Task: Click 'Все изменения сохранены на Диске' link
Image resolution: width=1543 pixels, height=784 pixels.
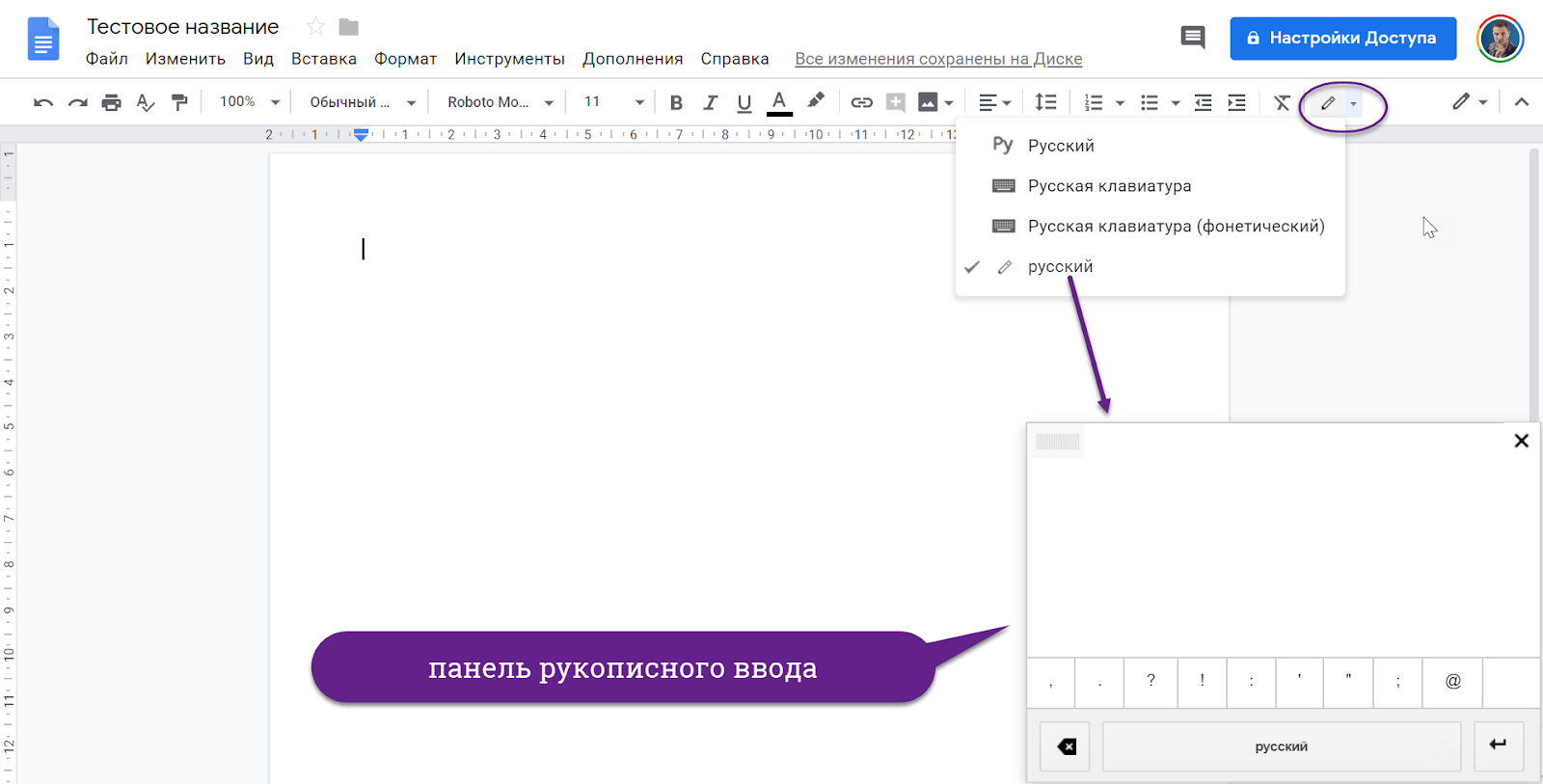Action: click(938, 59)
